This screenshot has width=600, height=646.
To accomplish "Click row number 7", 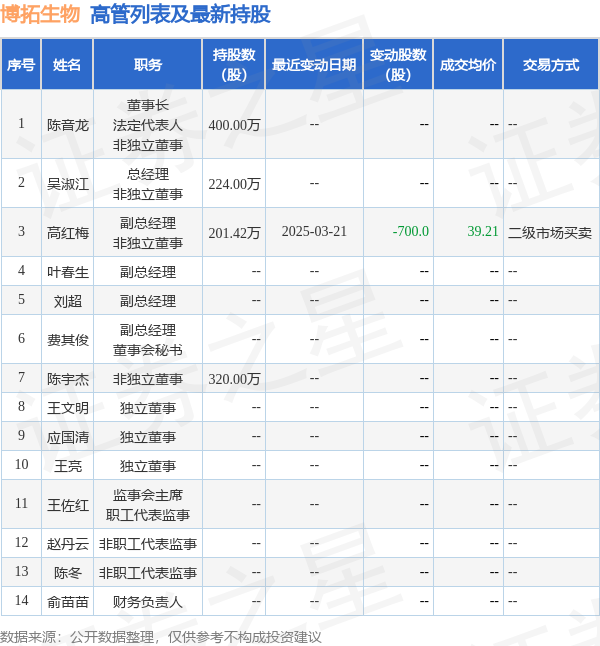I will (x=21, y=377).
